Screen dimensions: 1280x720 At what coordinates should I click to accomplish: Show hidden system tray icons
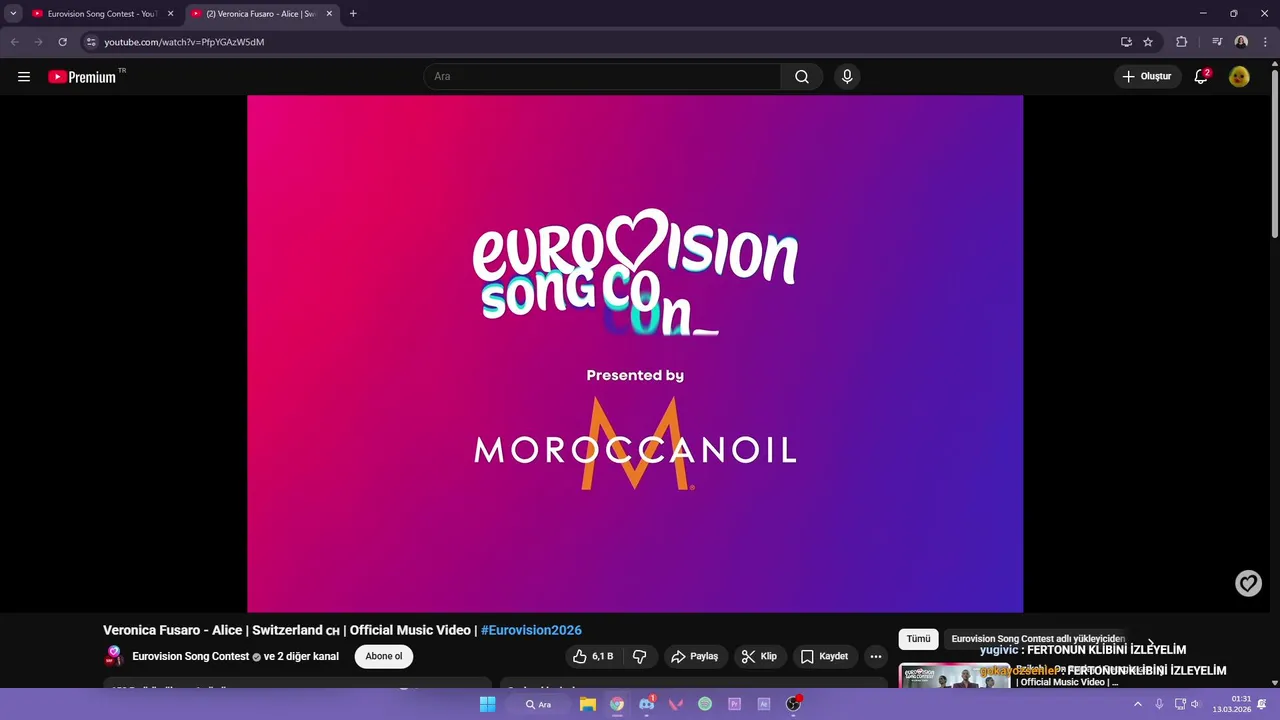[x=1137, y=704]
